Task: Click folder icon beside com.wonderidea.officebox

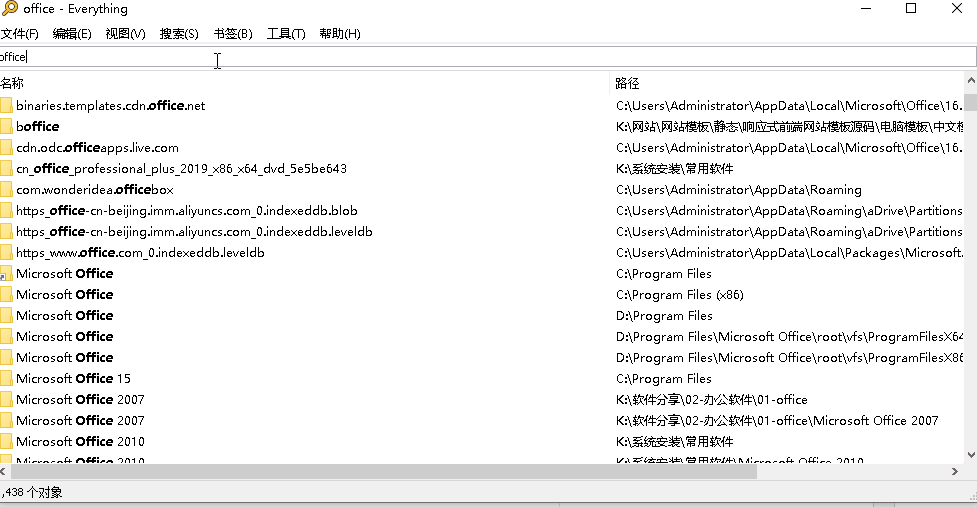Action: [x=5, y=190]
